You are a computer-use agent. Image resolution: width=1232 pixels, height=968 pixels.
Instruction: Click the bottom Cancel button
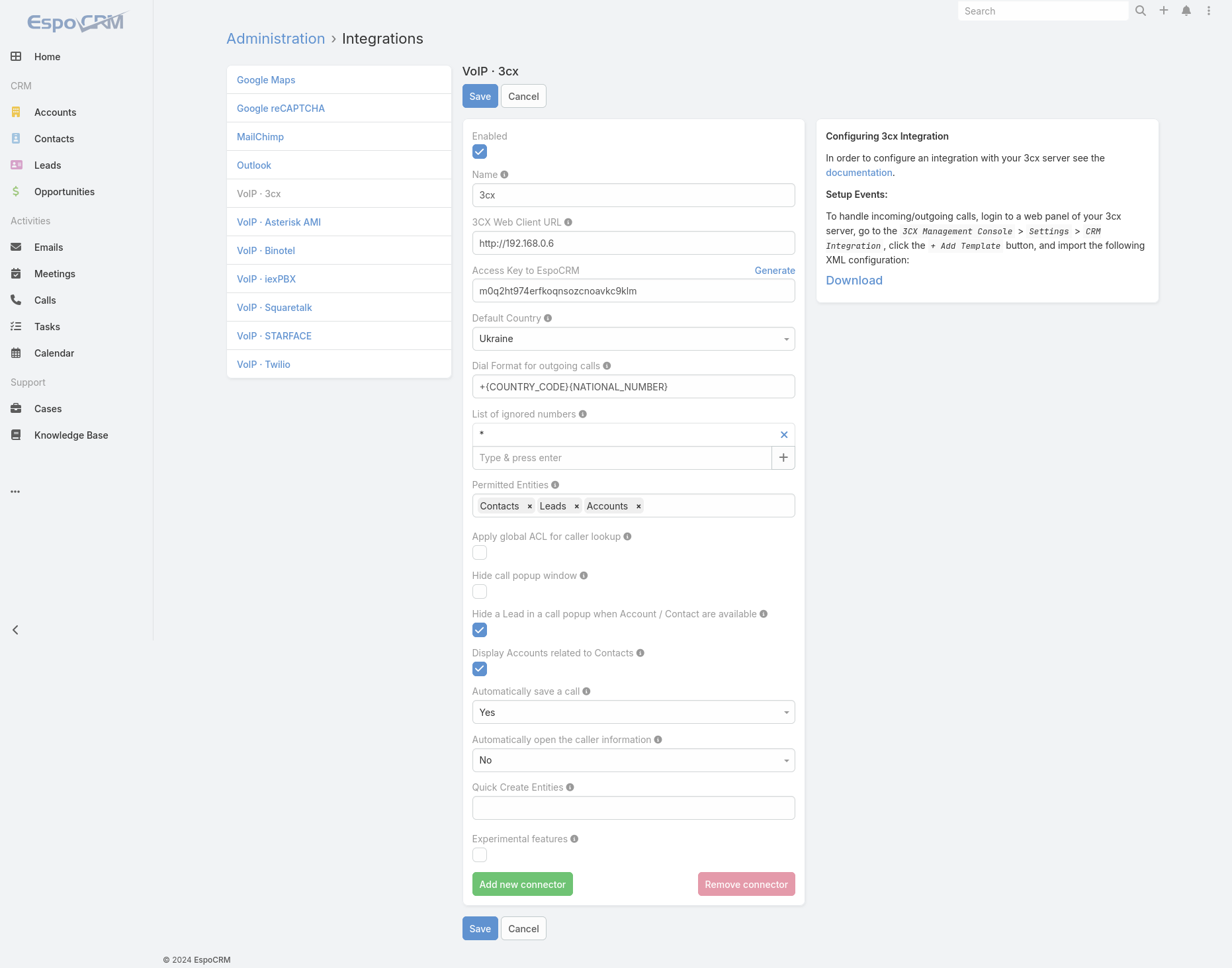[523, 929]
